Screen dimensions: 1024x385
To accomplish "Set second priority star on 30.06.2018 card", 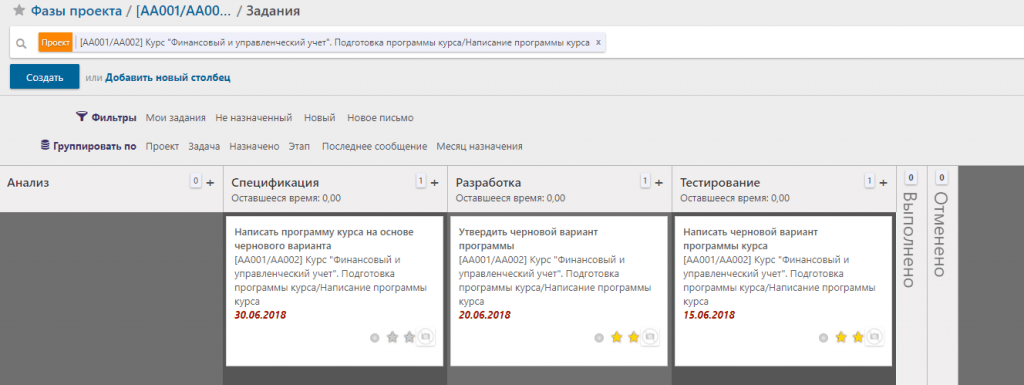I will click(x=409, y=337).
